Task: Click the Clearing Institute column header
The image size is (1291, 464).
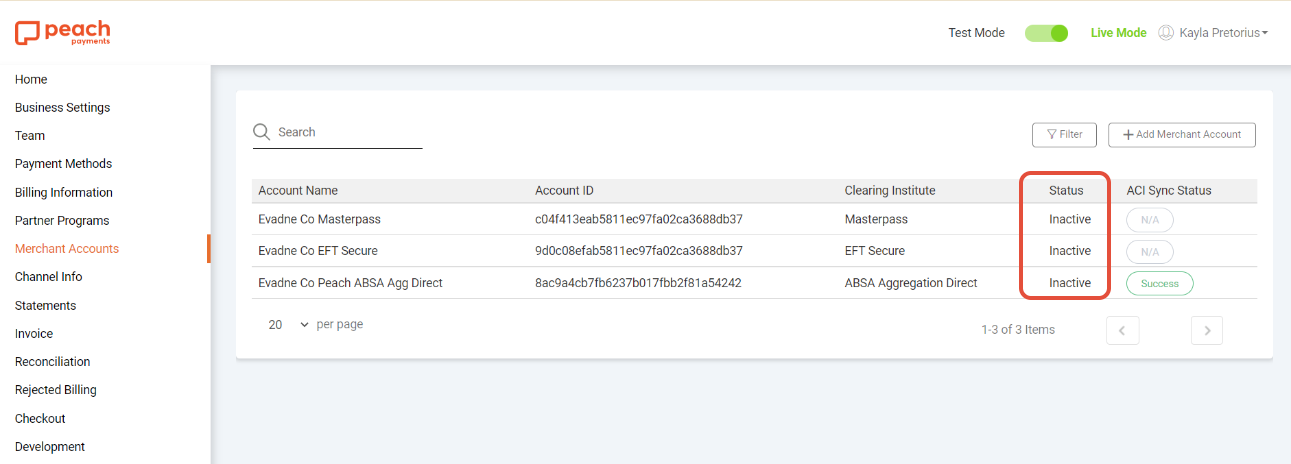Action: tap(890, 190)
